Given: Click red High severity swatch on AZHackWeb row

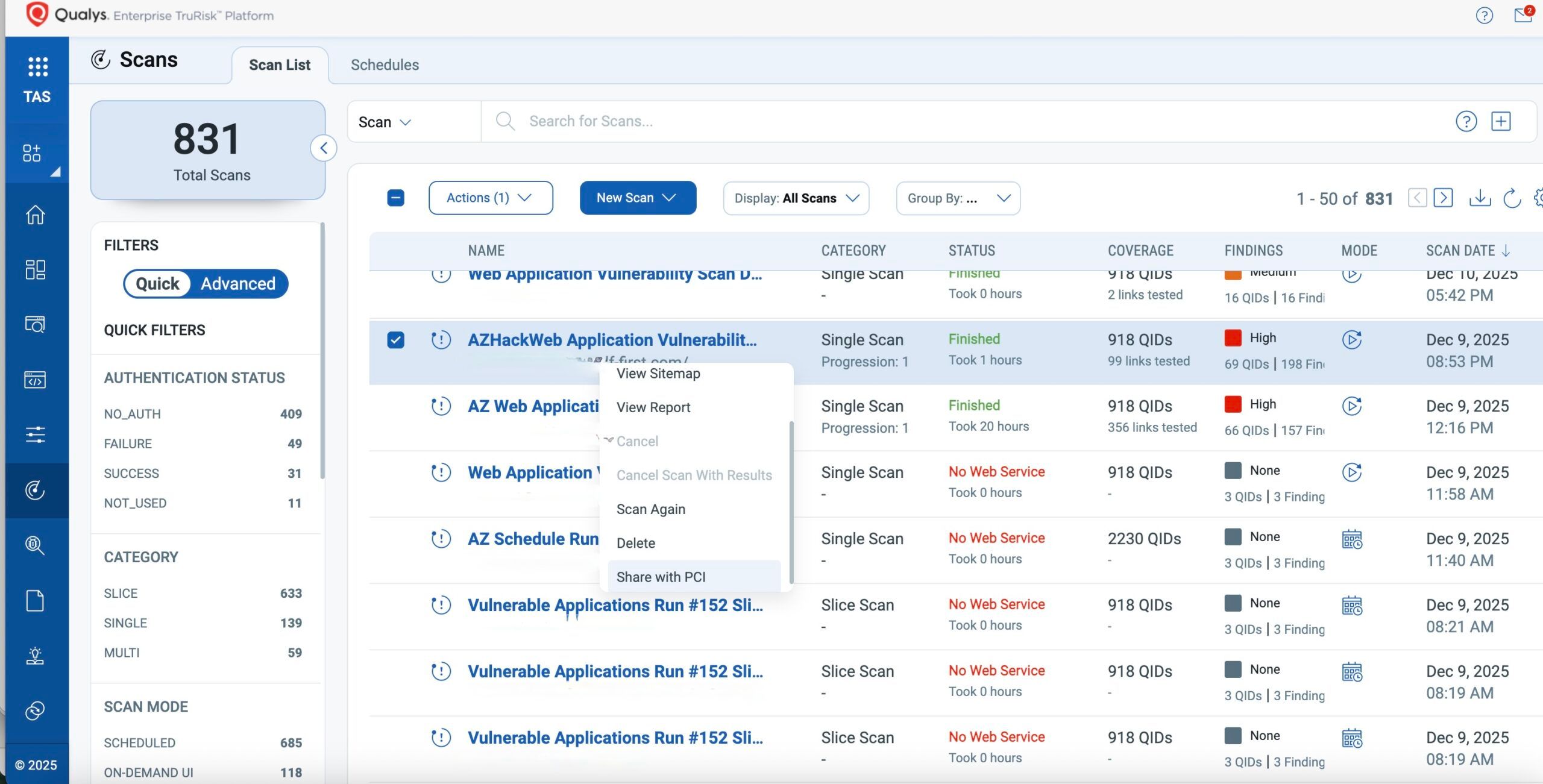Looking at the screenshot, I should 1233,338.
